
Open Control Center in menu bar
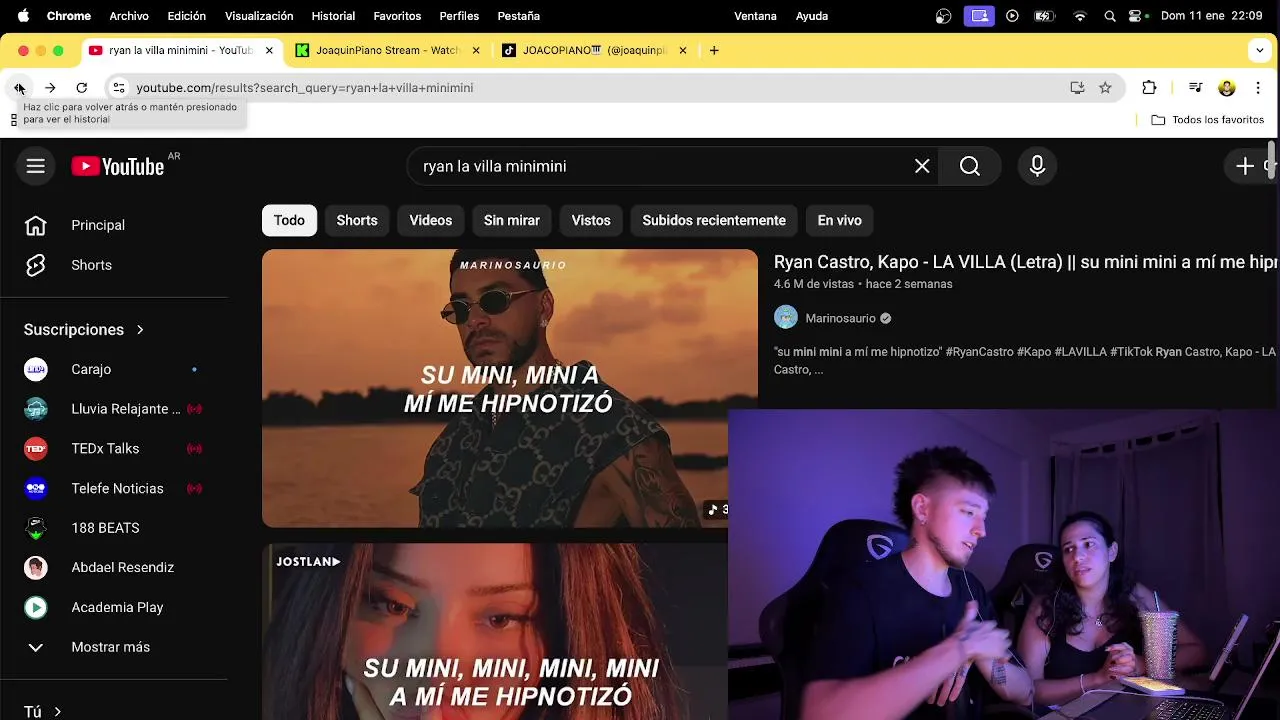tap(1136, 16)
